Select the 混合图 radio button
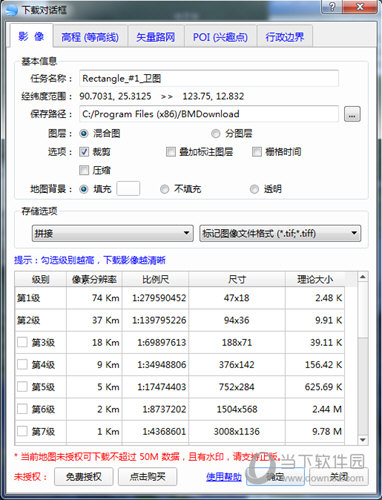This screenshot has height=500, width=382. pos(84,134)
